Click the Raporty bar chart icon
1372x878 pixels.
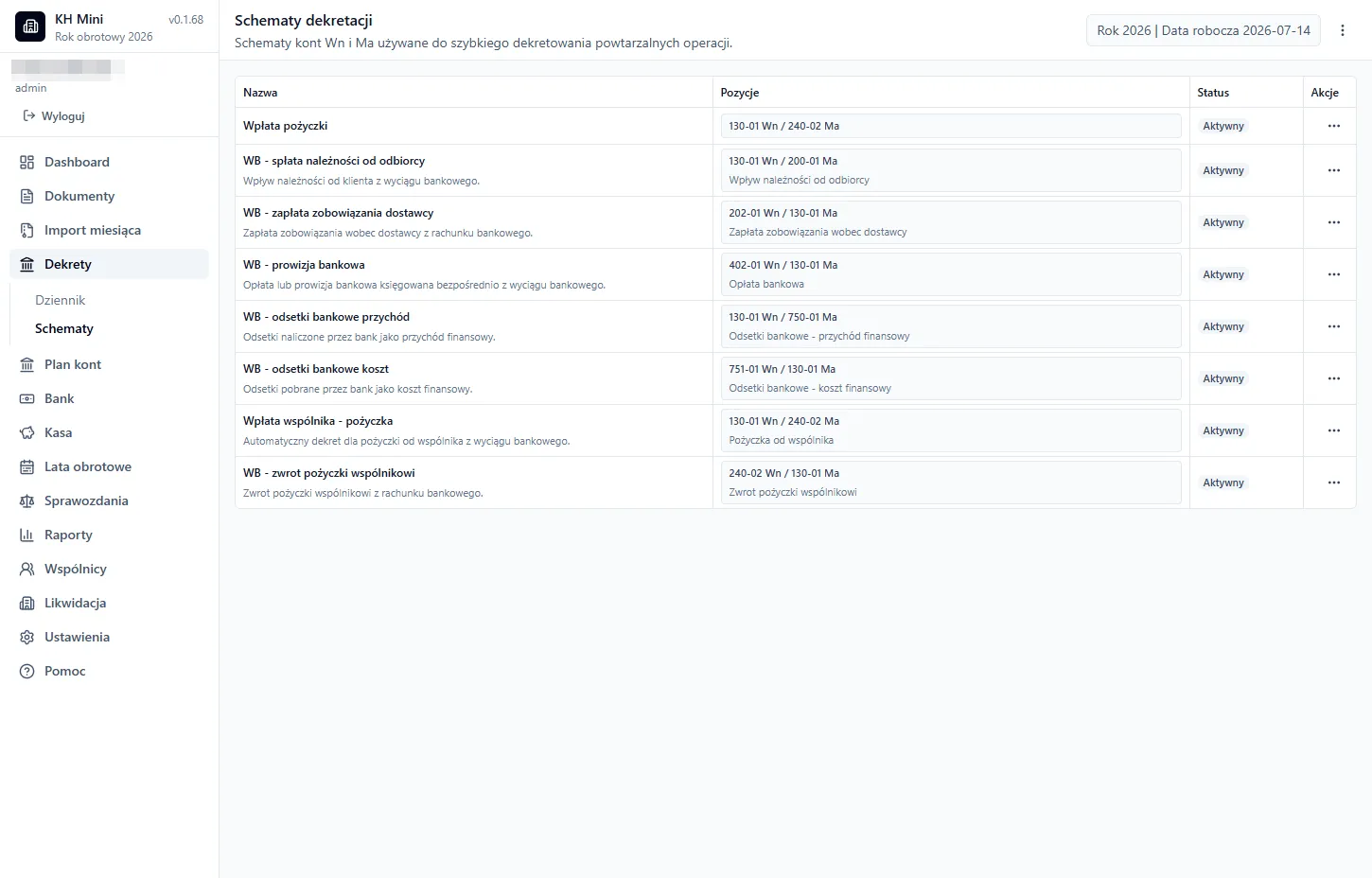(27, 535)
